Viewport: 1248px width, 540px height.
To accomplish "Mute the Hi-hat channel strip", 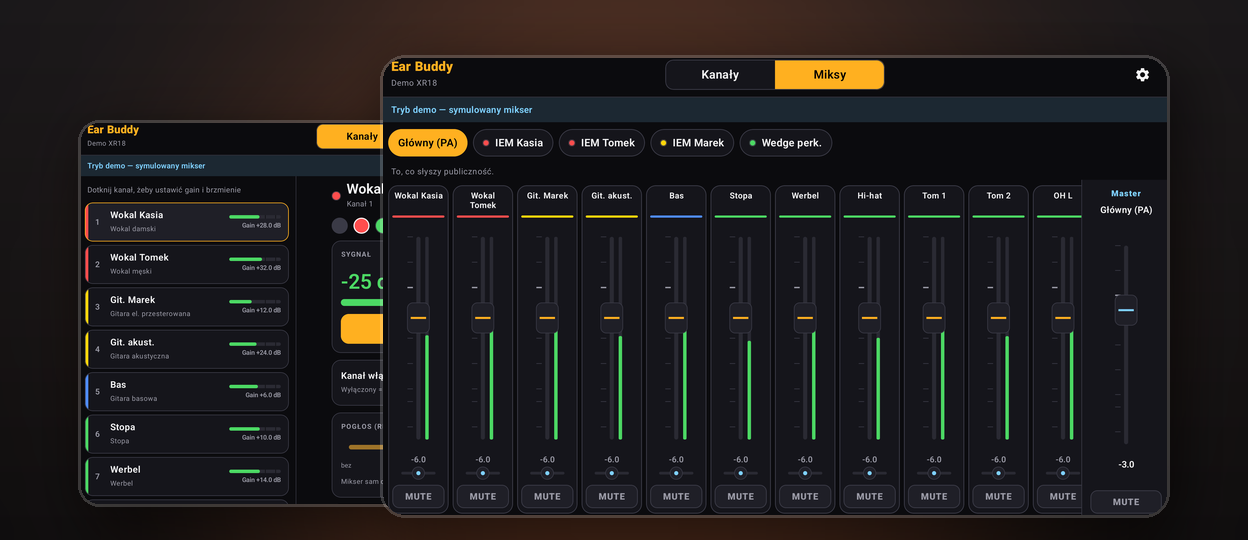I will (870, 496).
